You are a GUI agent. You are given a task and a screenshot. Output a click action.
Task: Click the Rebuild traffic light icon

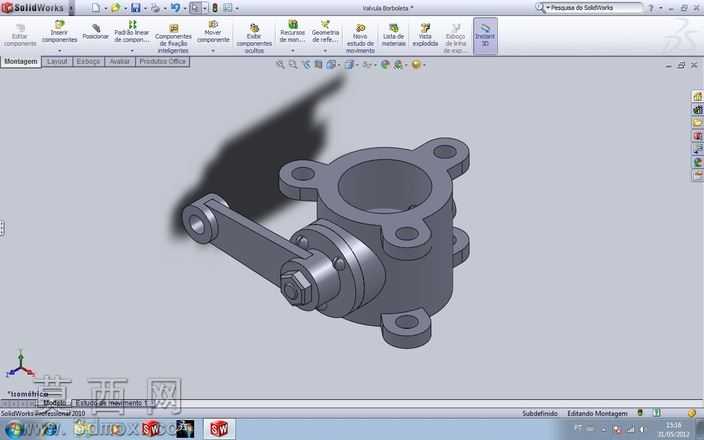[x=215, y=8]
